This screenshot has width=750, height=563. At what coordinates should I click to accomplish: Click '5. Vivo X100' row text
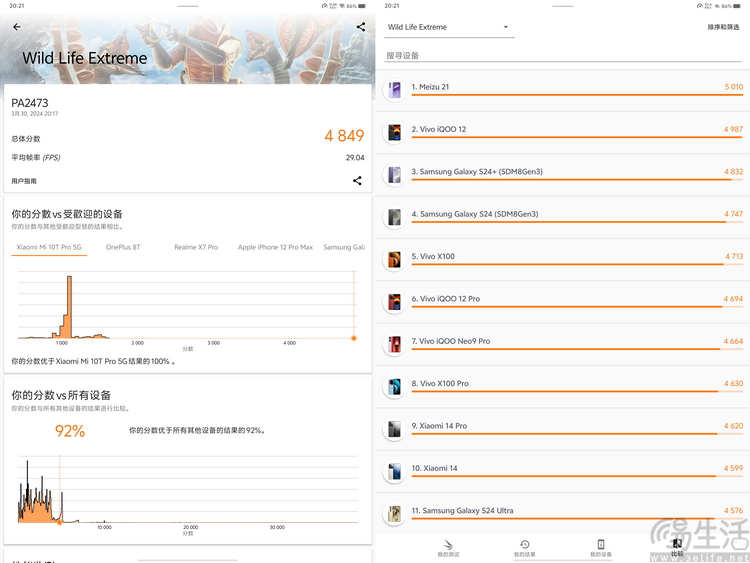pyautogui.click(x=433, y=256)
